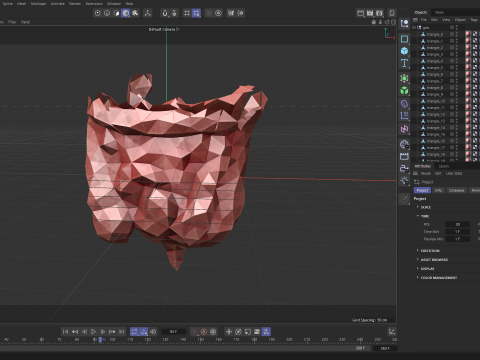Add Cube primitive from palette
This screenshot has width=480, height=360.
[404, 51]
